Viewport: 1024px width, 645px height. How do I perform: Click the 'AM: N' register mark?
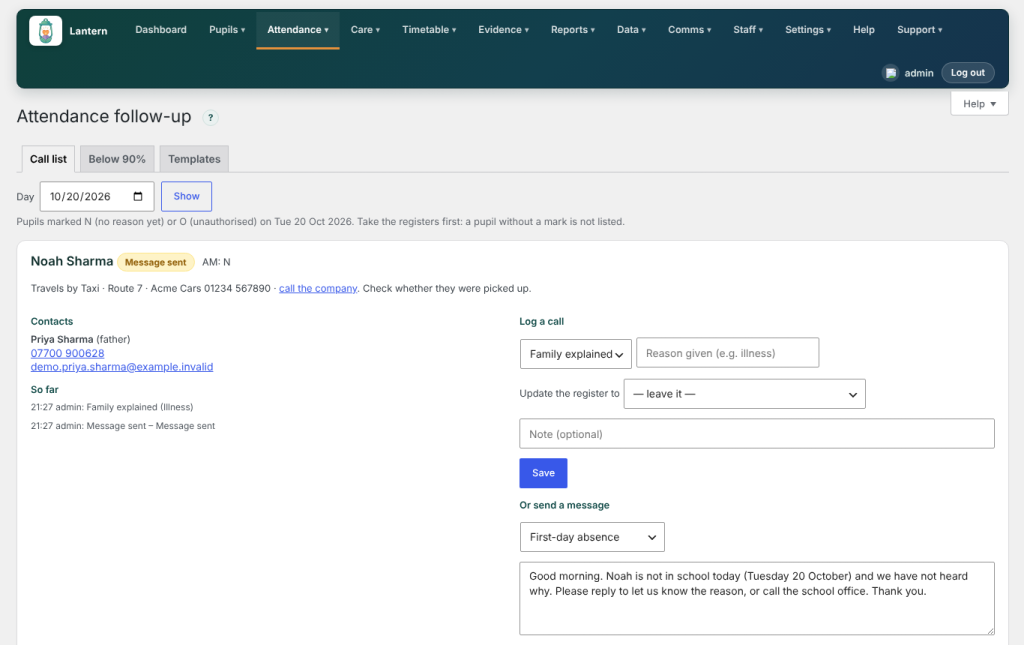click(216, 262)
